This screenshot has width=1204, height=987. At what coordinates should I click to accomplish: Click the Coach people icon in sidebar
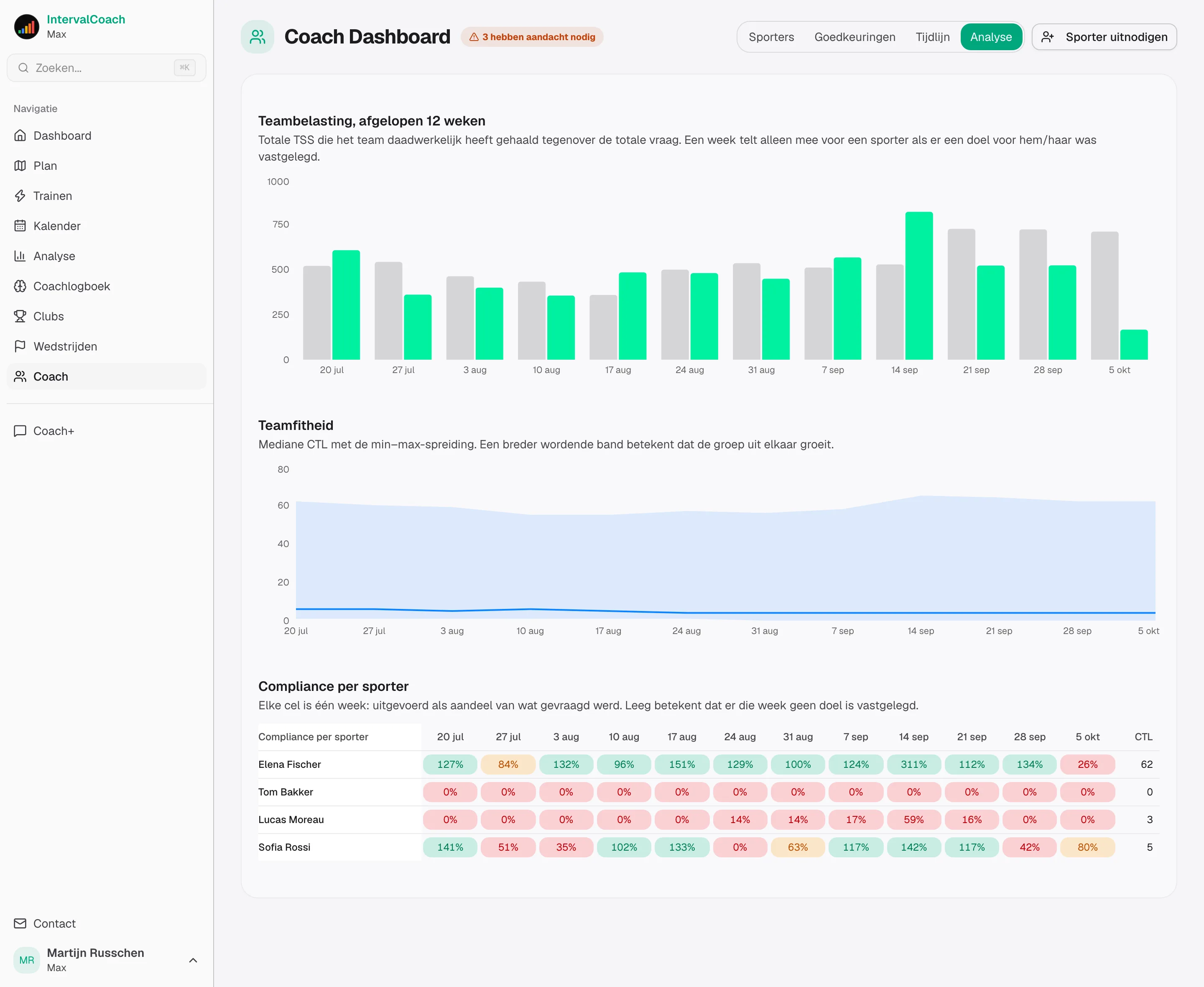(20, 376)
